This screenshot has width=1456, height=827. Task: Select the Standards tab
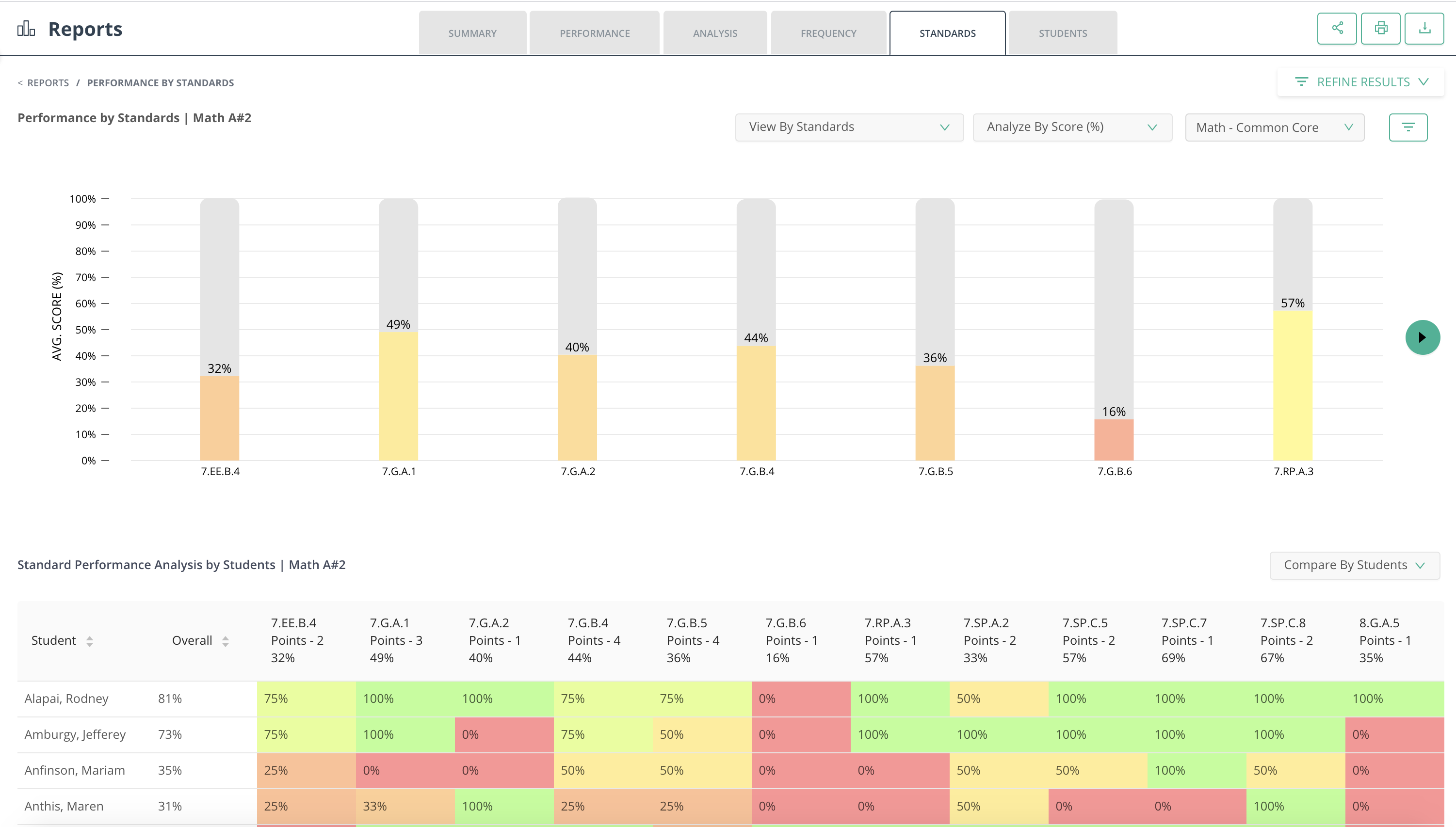click(947, 33)
